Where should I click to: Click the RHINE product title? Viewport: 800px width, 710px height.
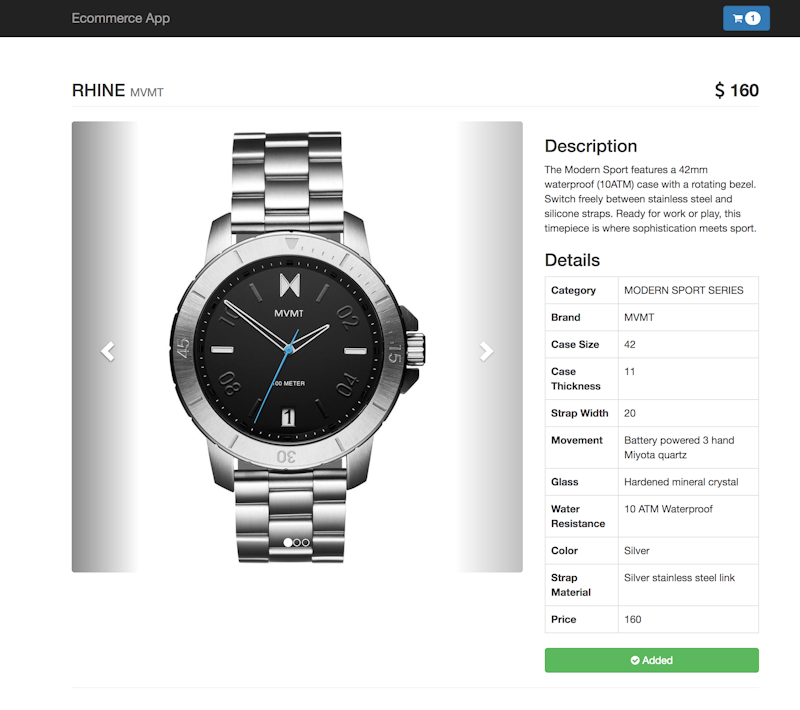point(98,90)
